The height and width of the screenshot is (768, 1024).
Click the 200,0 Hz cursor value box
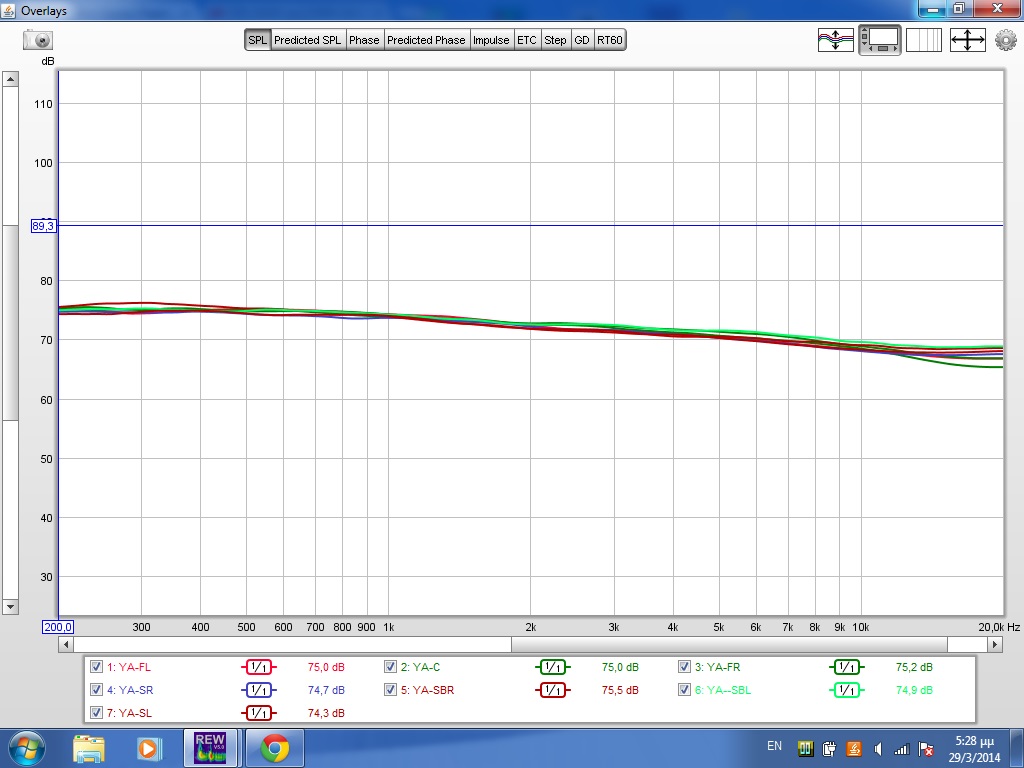pos(58,627)
